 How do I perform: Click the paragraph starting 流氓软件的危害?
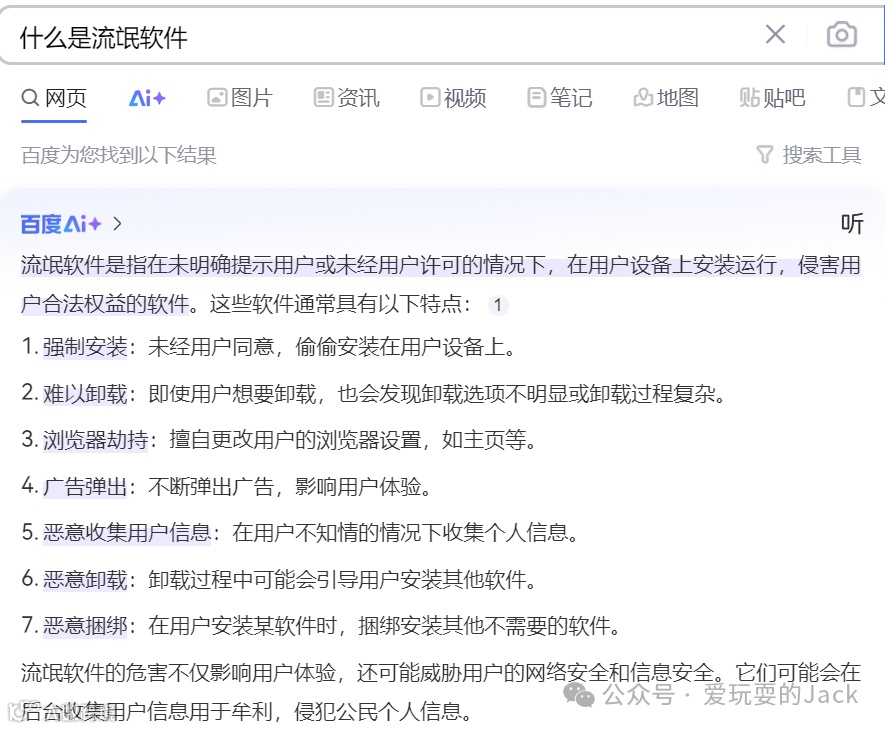coord(441,692)
